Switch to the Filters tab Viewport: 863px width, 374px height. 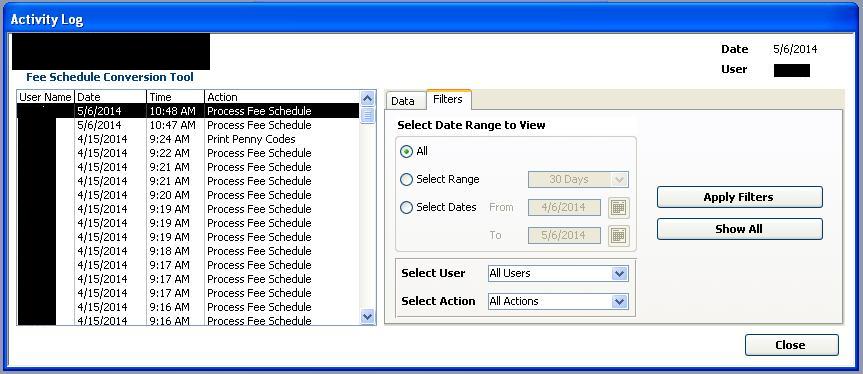point(448,100)
